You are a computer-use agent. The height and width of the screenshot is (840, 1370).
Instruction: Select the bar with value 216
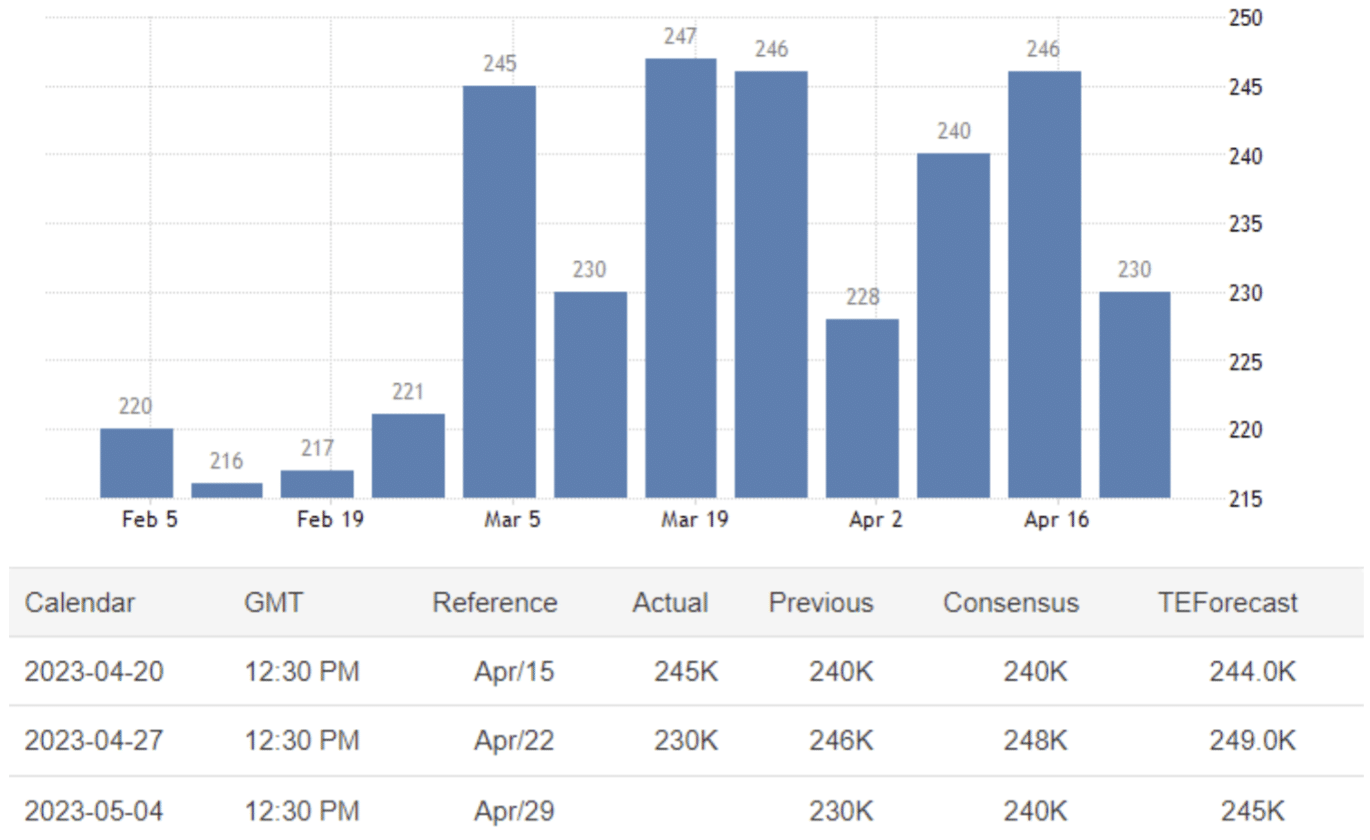227,490
